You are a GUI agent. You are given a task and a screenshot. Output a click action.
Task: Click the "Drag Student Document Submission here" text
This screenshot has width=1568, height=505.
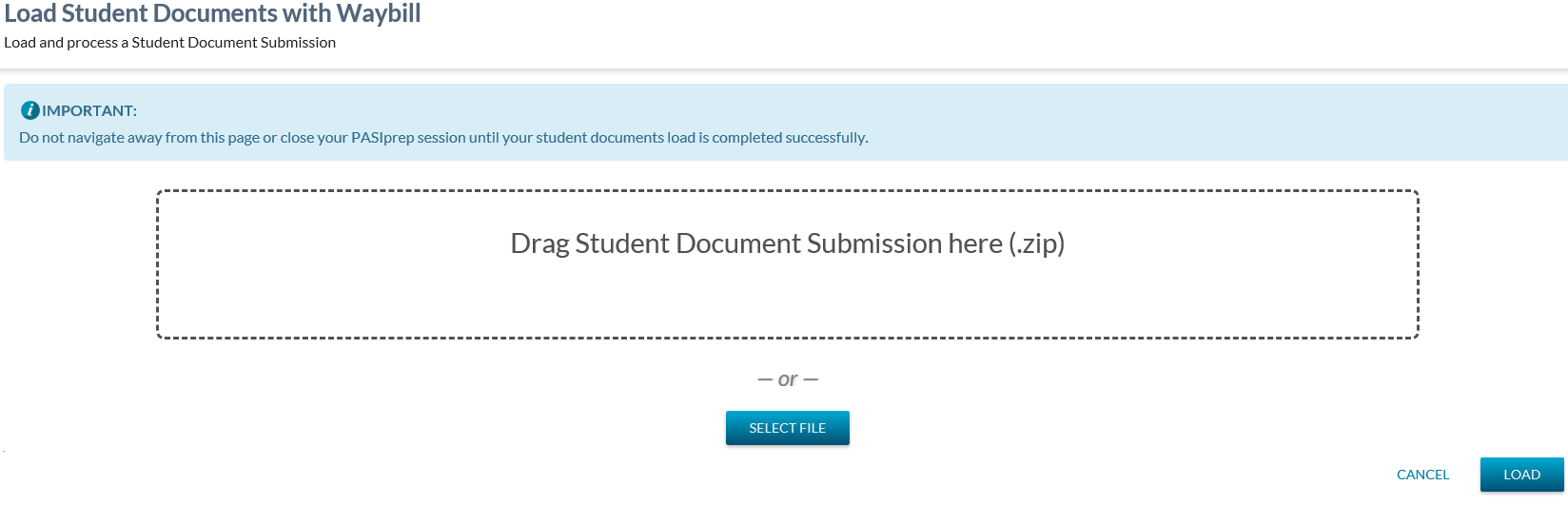[x=756, y=243]
